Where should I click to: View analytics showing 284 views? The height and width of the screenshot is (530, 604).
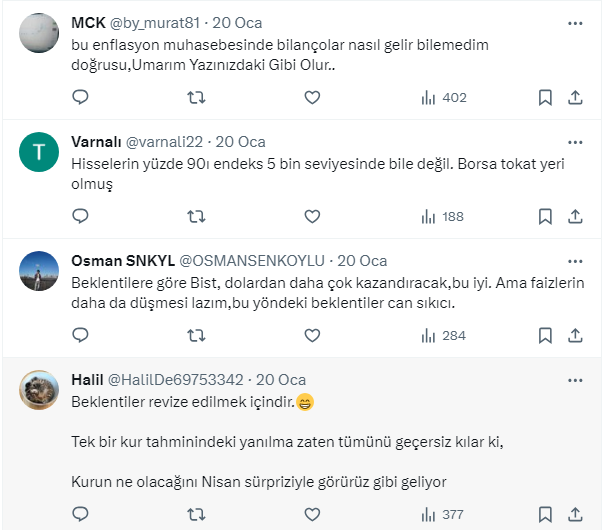click(x=444, y=335)
